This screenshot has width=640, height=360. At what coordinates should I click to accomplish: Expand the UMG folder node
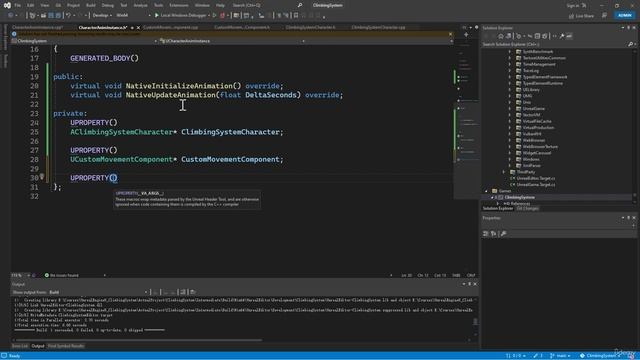point(509,96)
